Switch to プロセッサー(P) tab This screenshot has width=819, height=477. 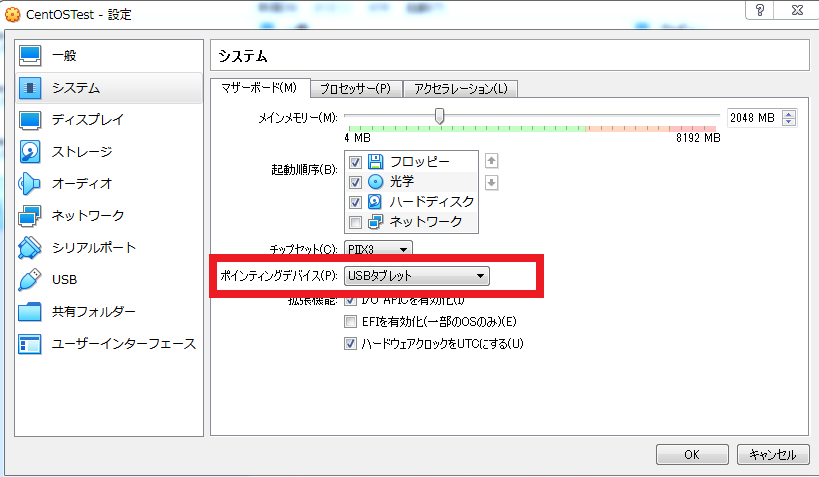356,89
